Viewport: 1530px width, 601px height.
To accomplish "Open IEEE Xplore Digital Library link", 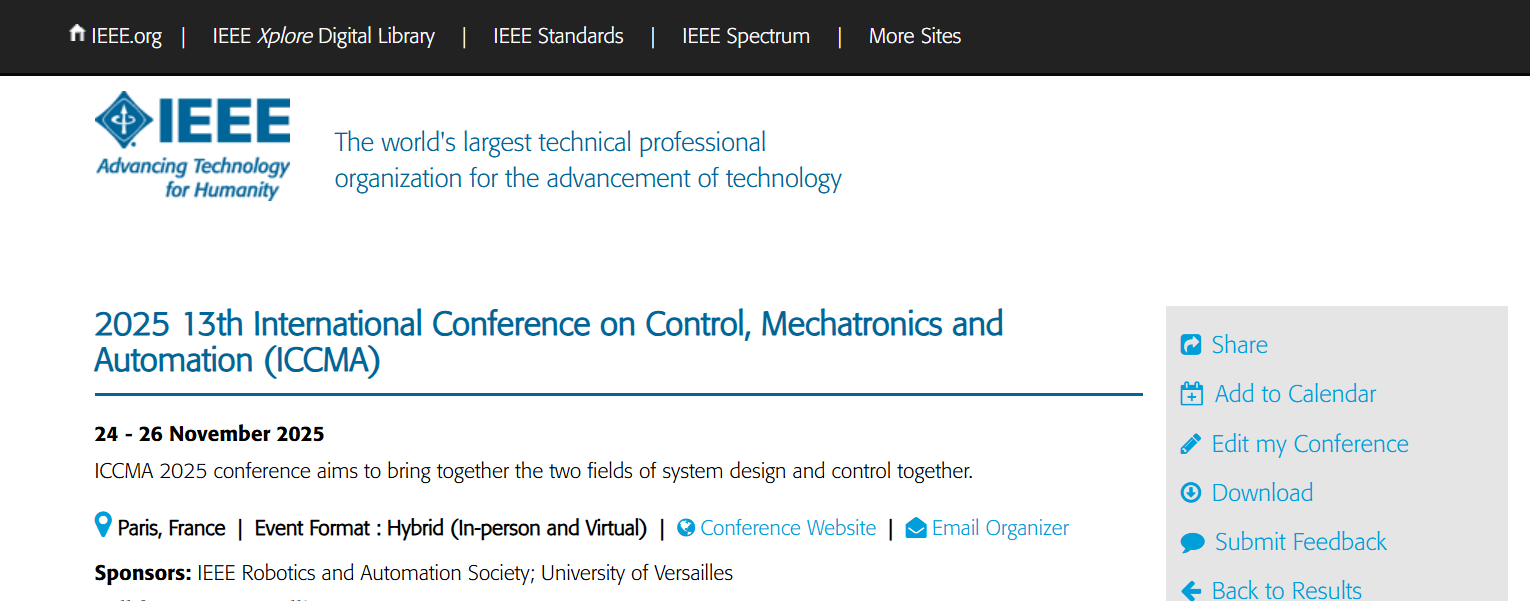I will pos(324,36).
